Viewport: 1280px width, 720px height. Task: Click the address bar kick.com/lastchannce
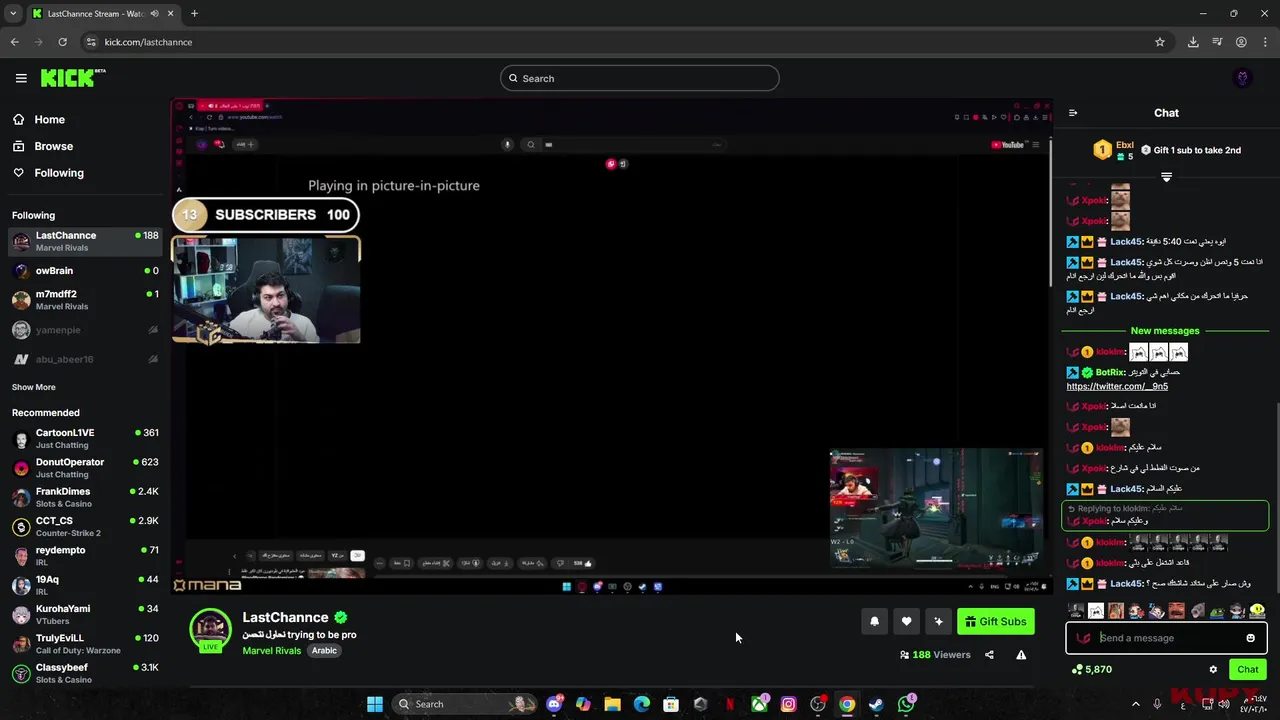point(148,42)
